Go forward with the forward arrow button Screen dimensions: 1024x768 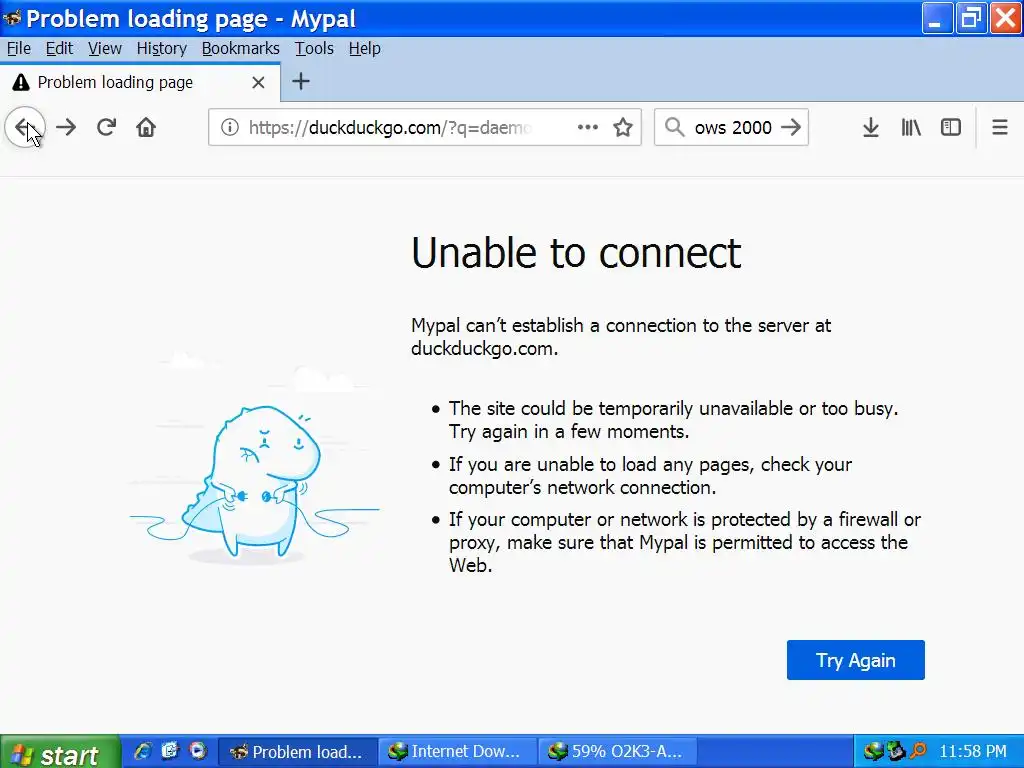[65, 127]
